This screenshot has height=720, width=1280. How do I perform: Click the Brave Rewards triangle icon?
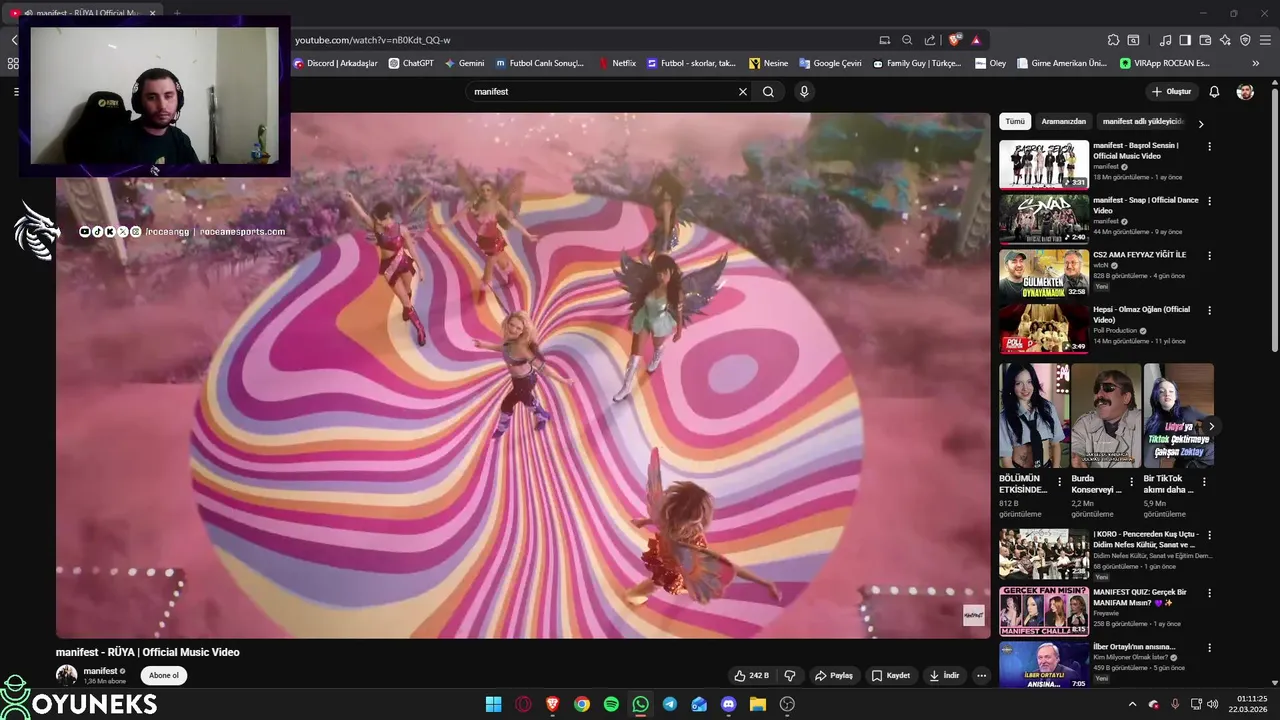(x=976, y=40)
